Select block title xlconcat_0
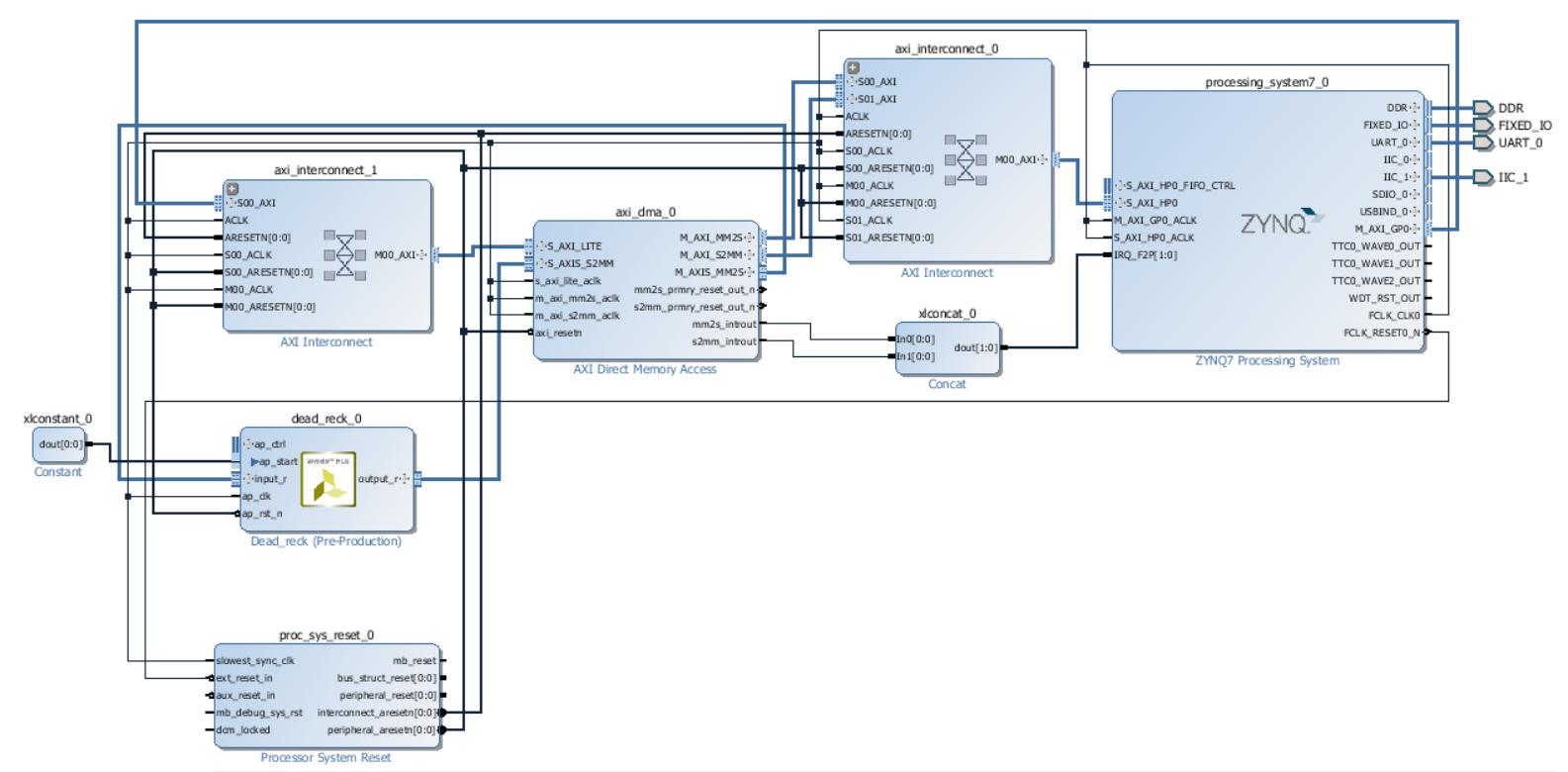Screen dimensions: 1568x772 pos(947,314)
